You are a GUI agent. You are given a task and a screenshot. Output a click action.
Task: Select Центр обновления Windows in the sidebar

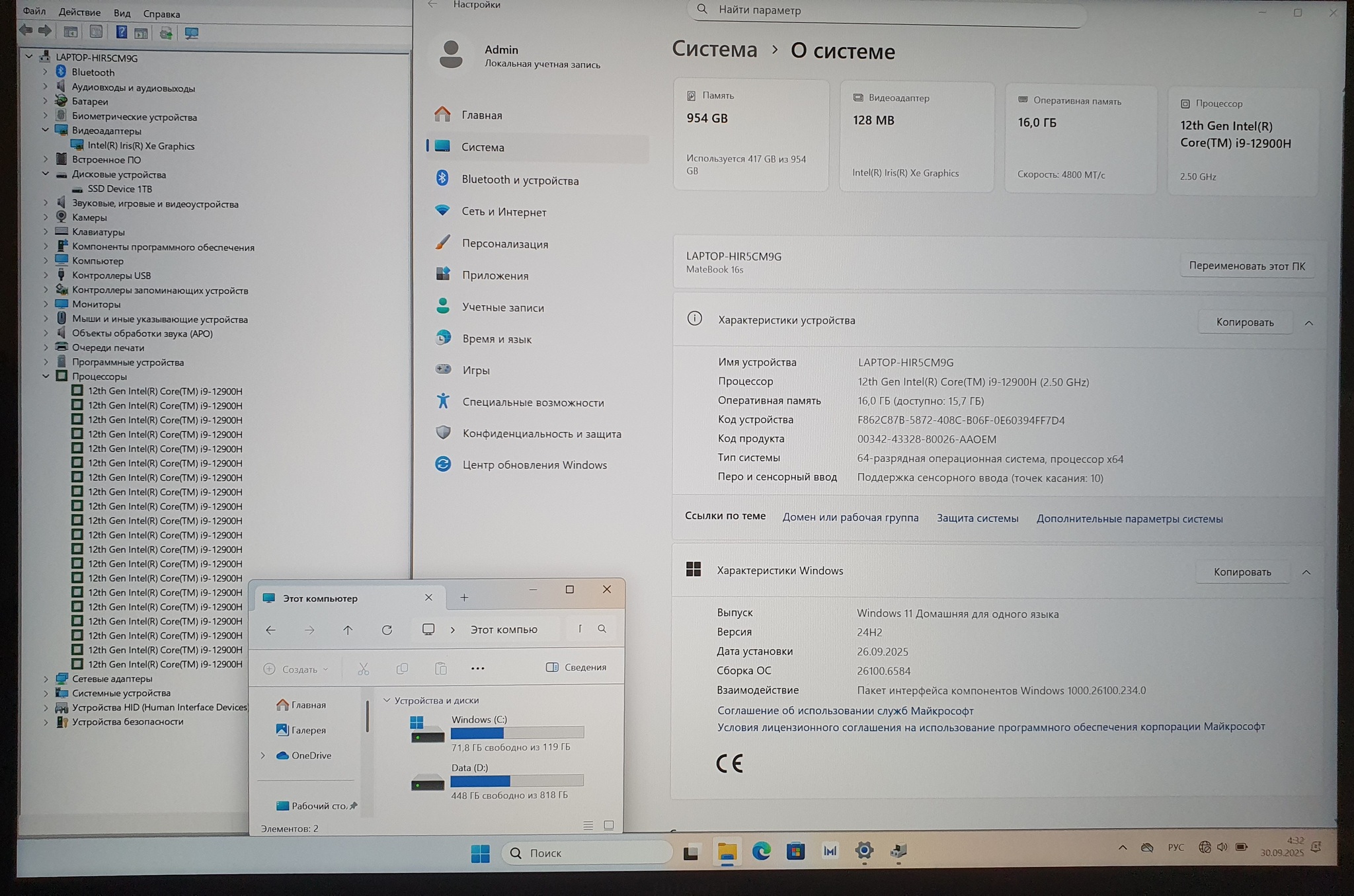pos(534,465)
